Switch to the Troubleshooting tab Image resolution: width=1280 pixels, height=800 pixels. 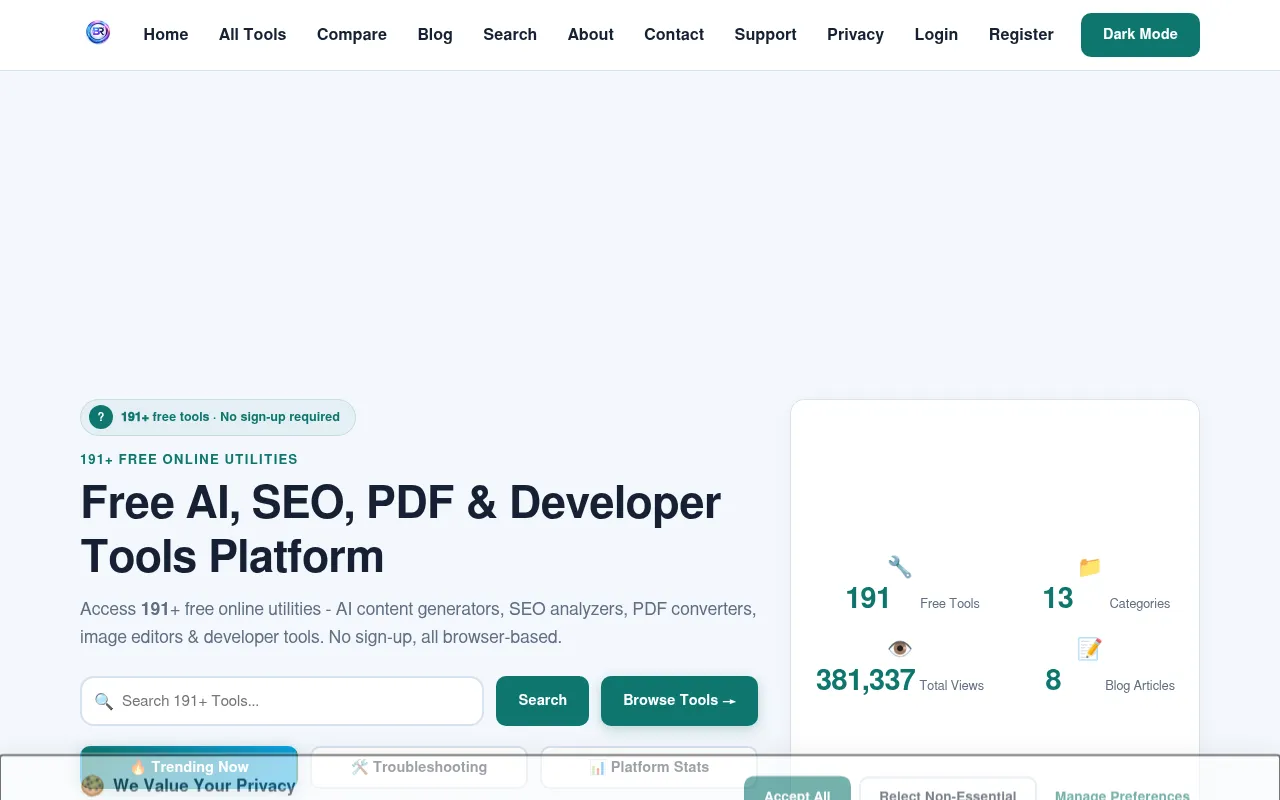pos(419,767)
